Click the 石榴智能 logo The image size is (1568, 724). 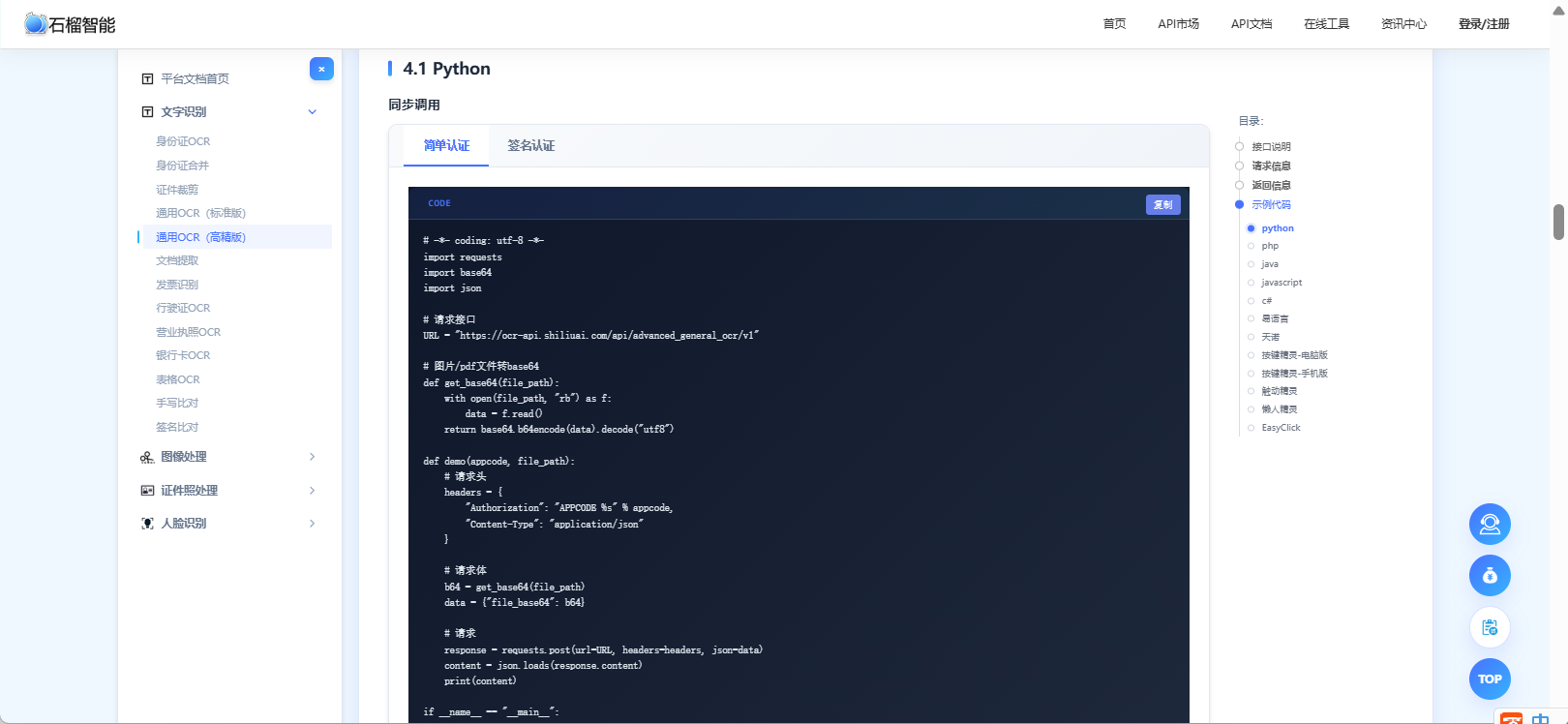point(70,24)
